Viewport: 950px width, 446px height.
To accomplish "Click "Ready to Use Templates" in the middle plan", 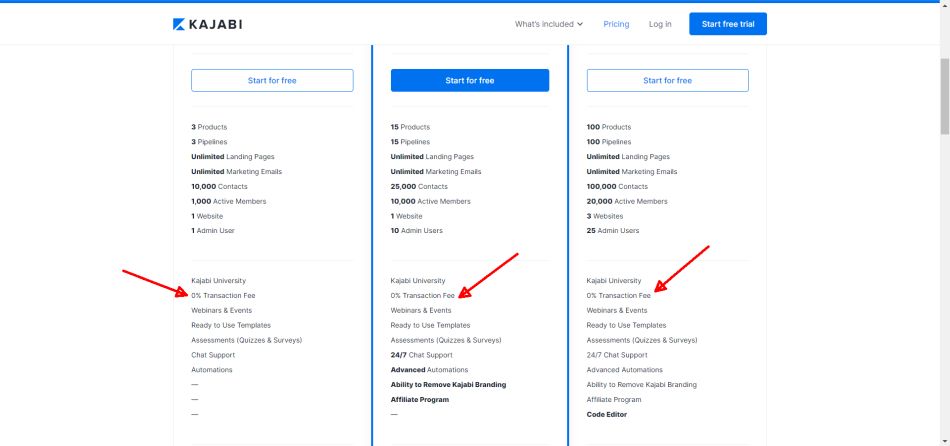I will coord(430,325).
